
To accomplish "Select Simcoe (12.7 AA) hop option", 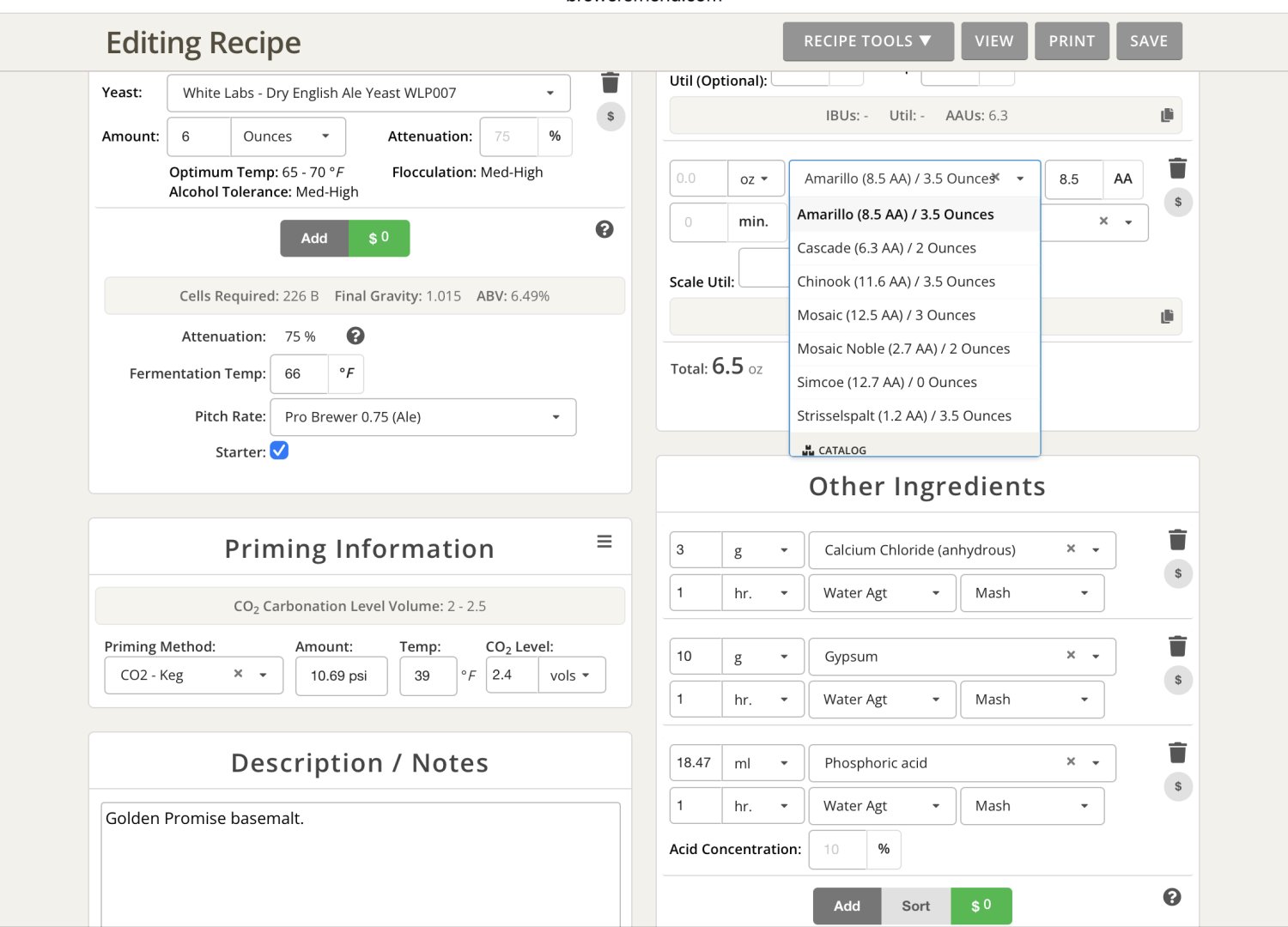I will [x=914, y=382].
